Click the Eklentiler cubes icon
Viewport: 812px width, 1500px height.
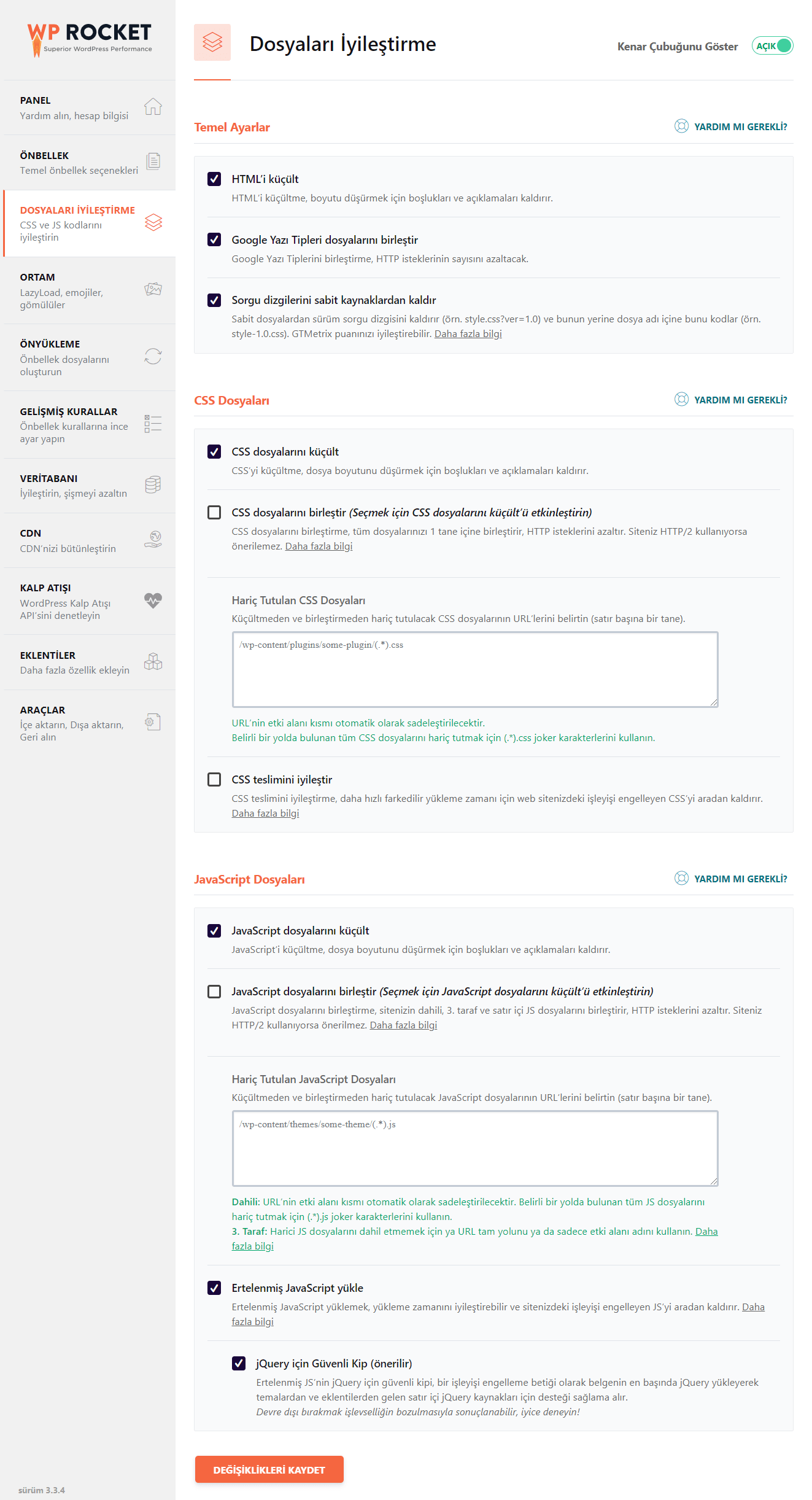click(153, 661)
